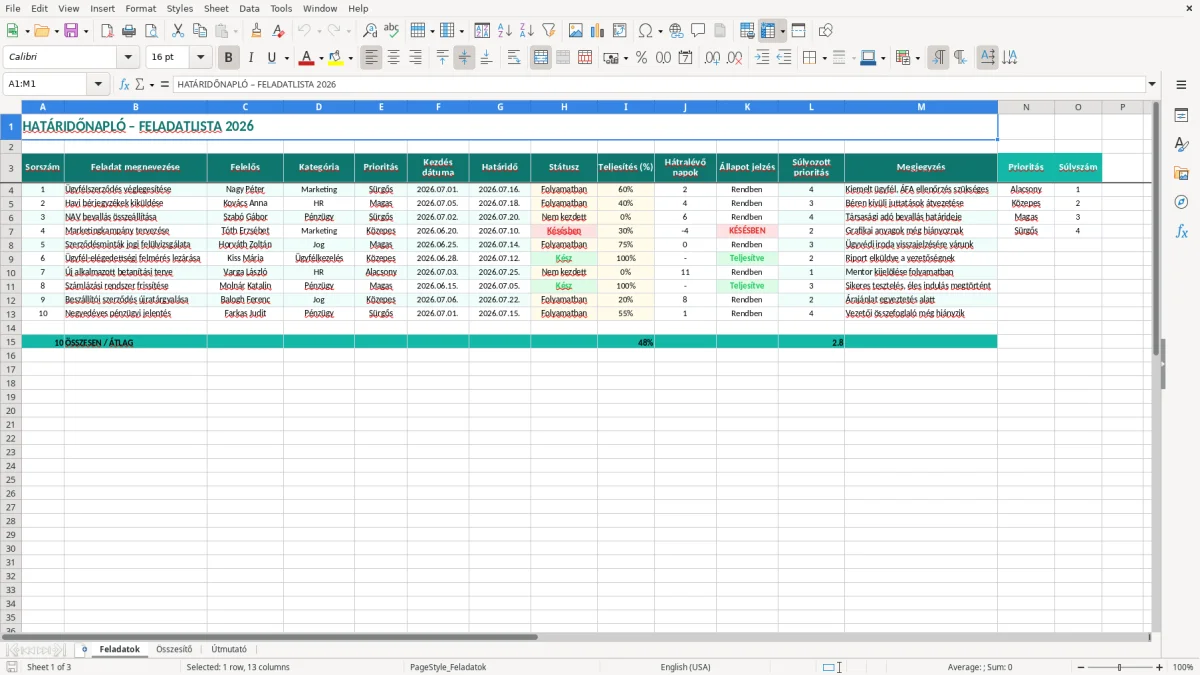This screenshot has height=675, width=1200.
Task: Click row header 15
Action: point(10,342)
